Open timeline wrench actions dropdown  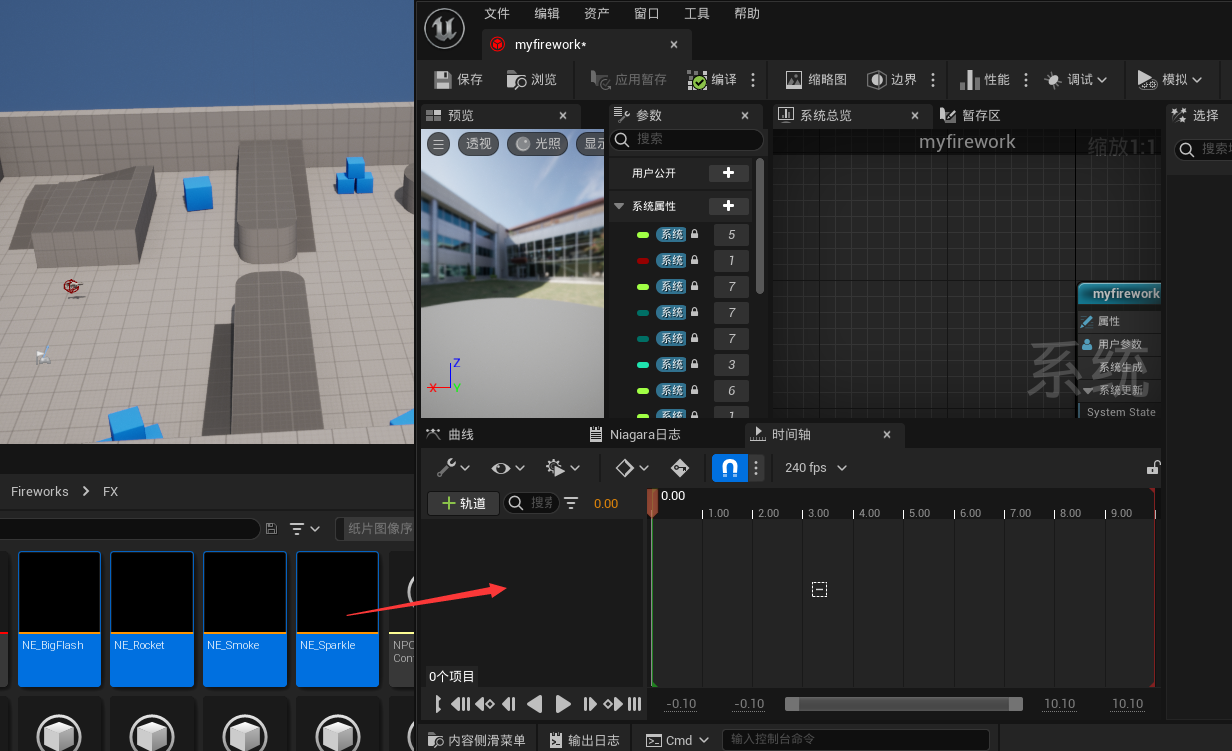(x=454, y=467)
